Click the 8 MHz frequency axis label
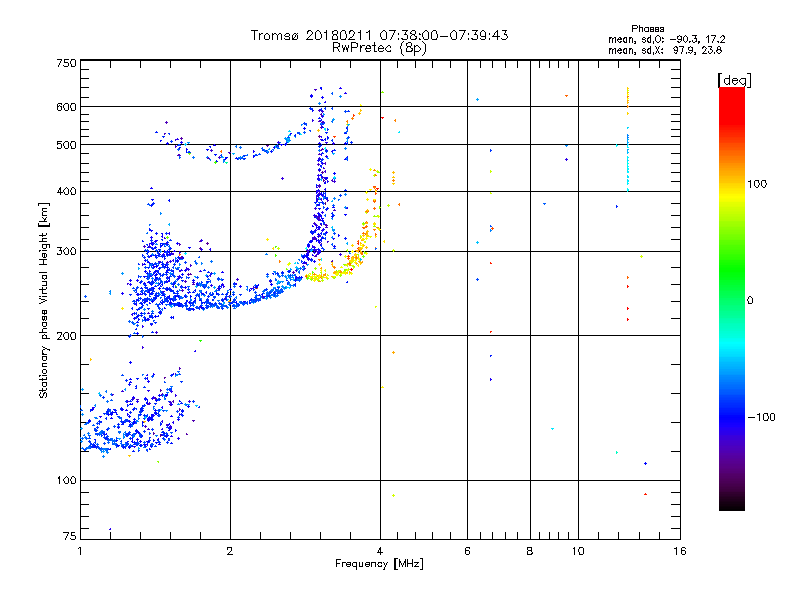The width and height of the screenshot is (800, 600). 530,551
